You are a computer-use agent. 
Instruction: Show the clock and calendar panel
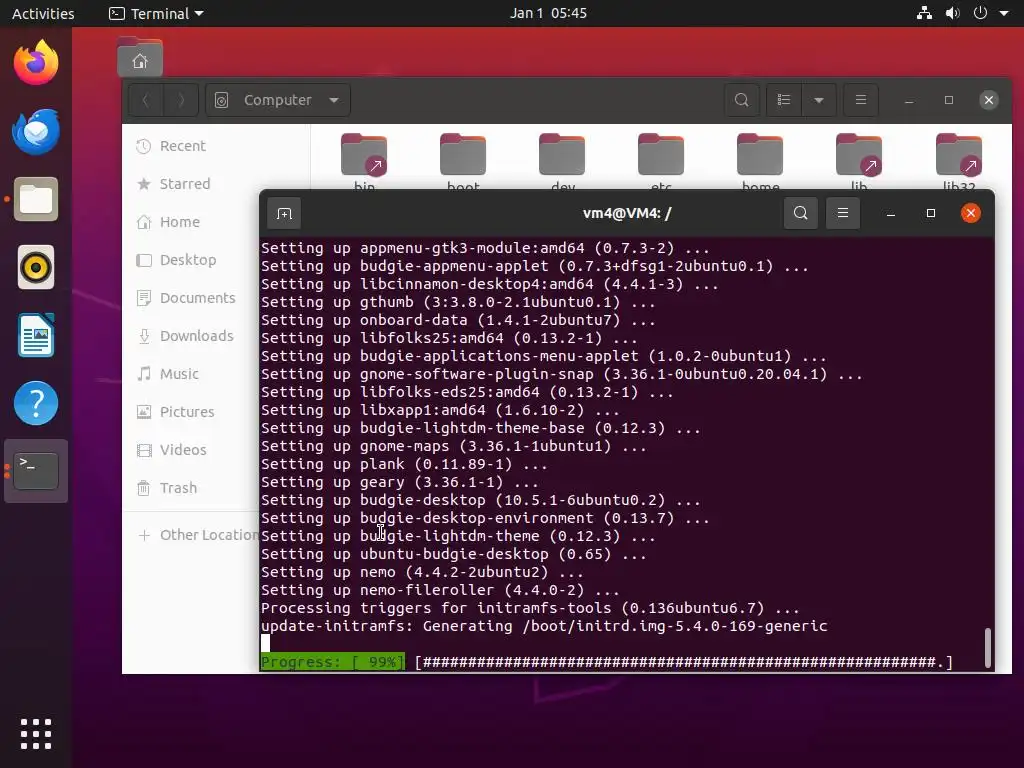pyautogui.click(x=548, y=13)
